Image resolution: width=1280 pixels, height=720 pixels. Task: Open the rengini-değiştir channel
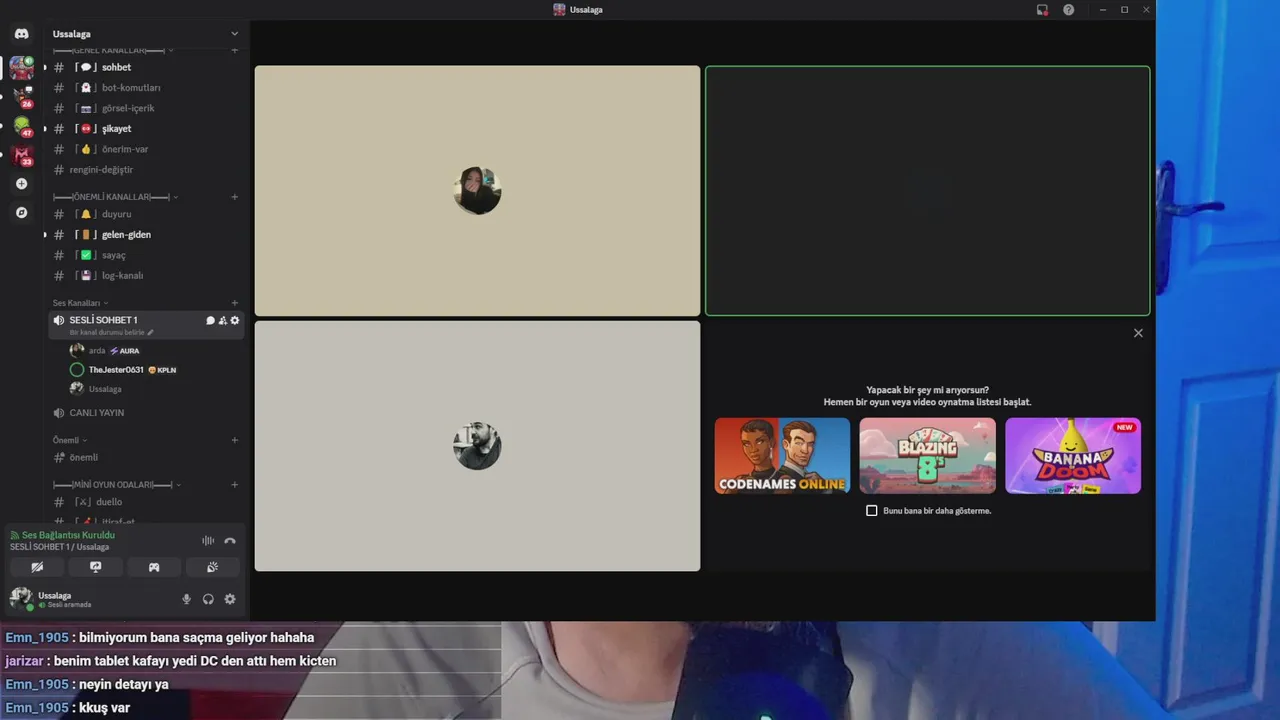pyautogui.click(x=146, y=170)
